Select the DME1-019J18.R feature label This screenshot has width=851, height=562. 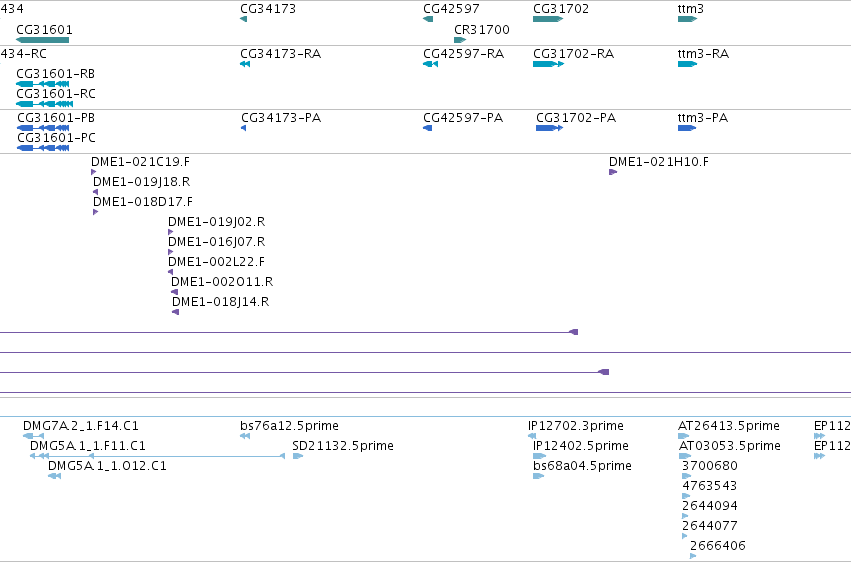click(142, 182)
